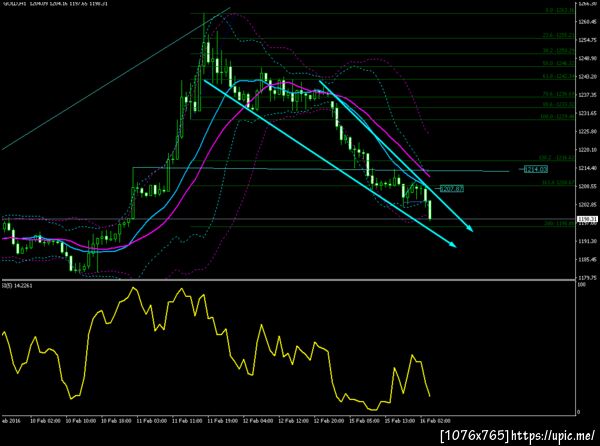Click the 16 Feb 02:00 time label
The image size is (600, 446).
click(435, 421)
